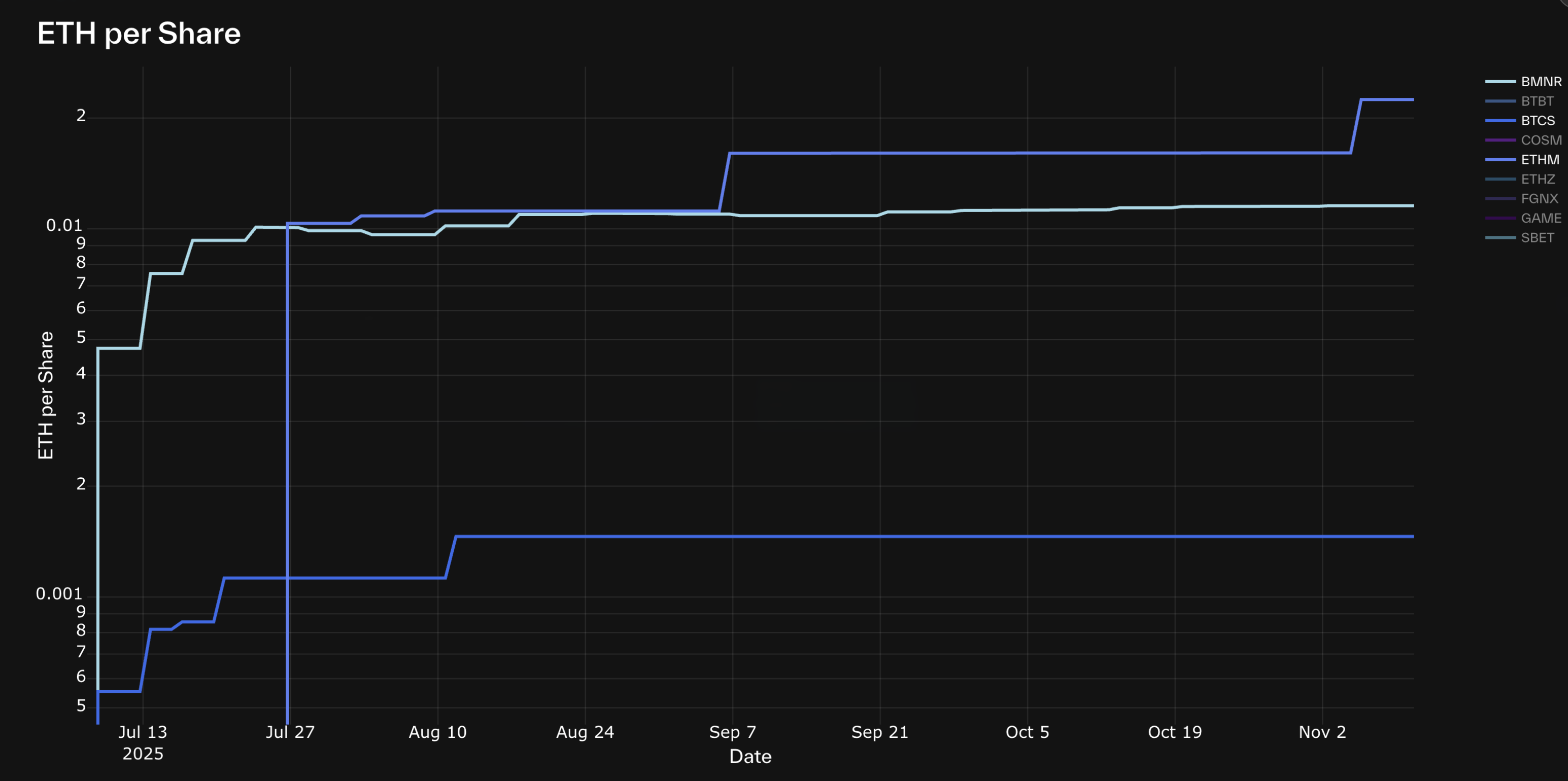The width and height of the screenshot is (1568, 781).
Task: Click the vertical ETH per Share axis title
Action: pyautogui.click(x=46, y=396)
